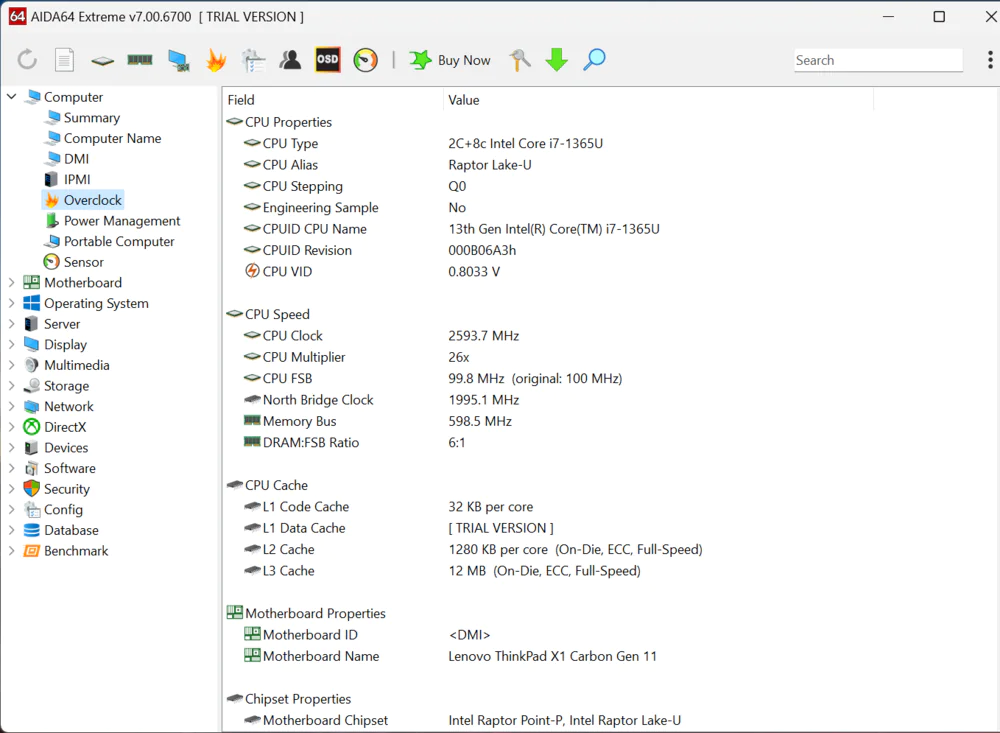
Task: Select Computer Name in the tree
Action: (104, 138)
